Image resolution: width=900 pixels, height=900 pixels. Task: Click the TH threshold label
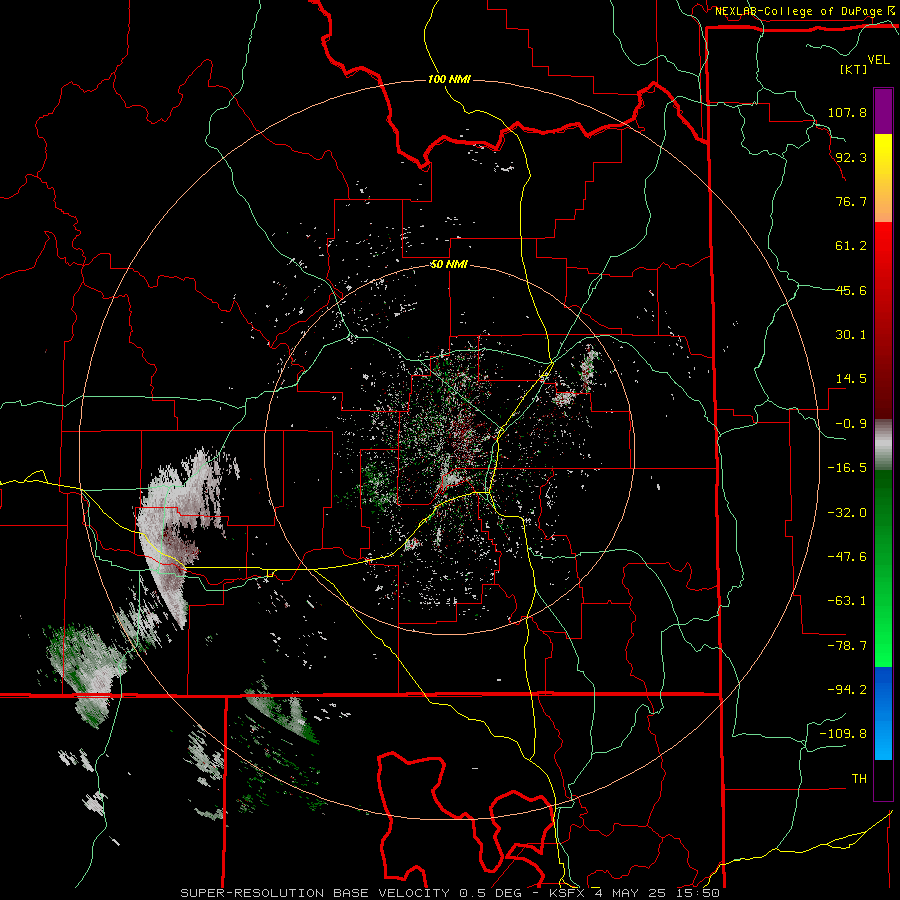tap(859, 779)
